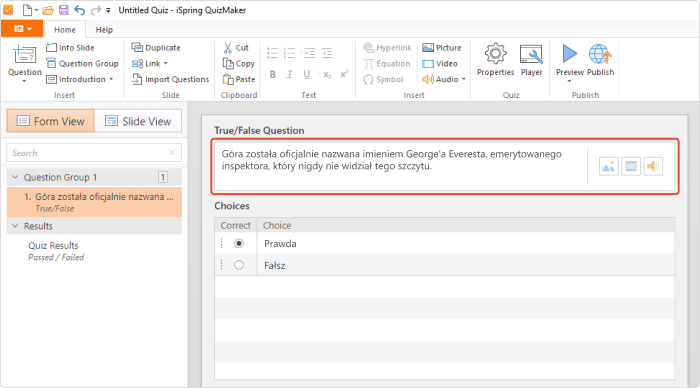Switch to the Help ribbon tab
700x388 pixels.
click(104, 29)
